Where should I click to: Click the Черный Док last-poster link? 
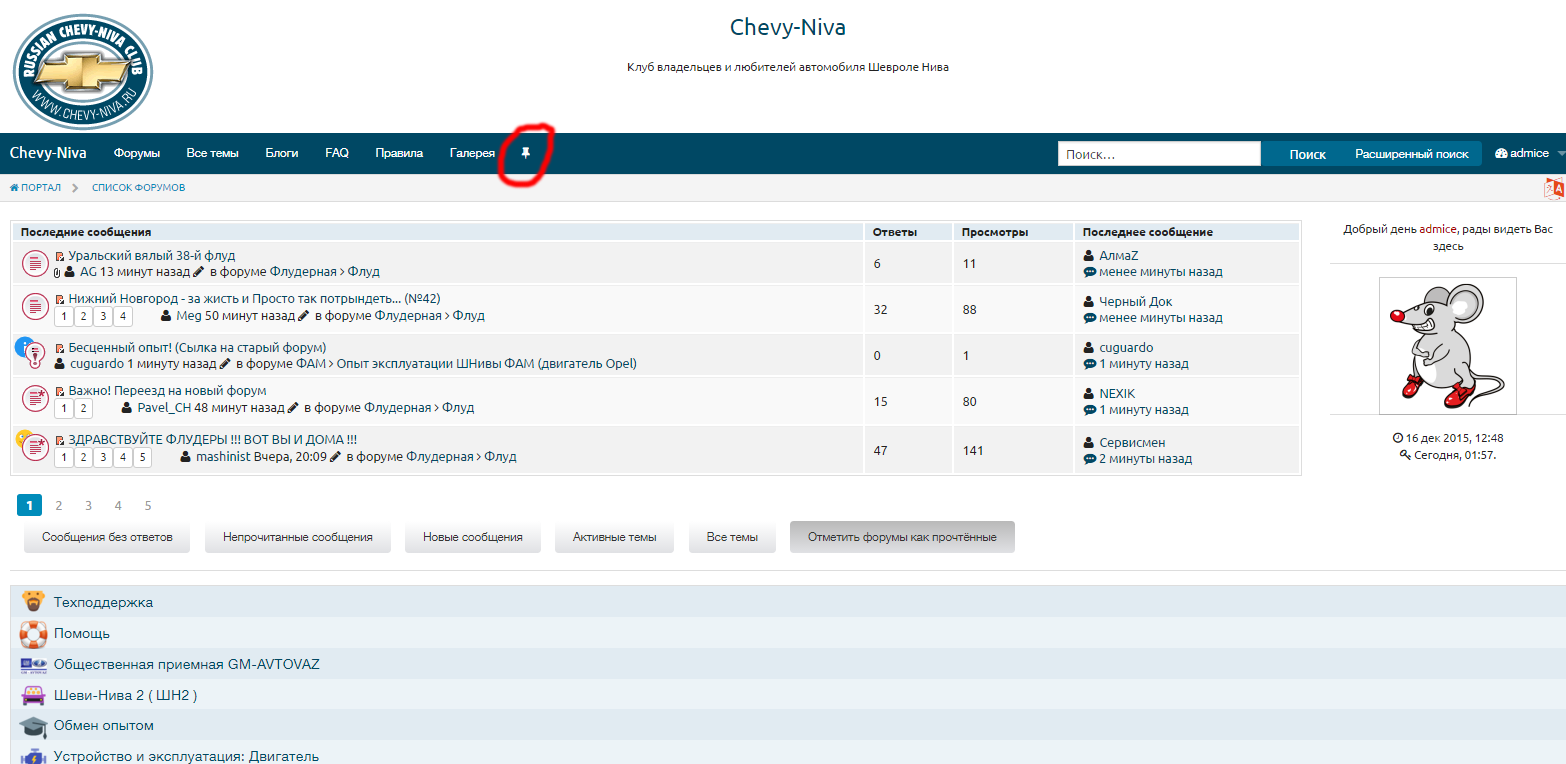pos(1135,302)
